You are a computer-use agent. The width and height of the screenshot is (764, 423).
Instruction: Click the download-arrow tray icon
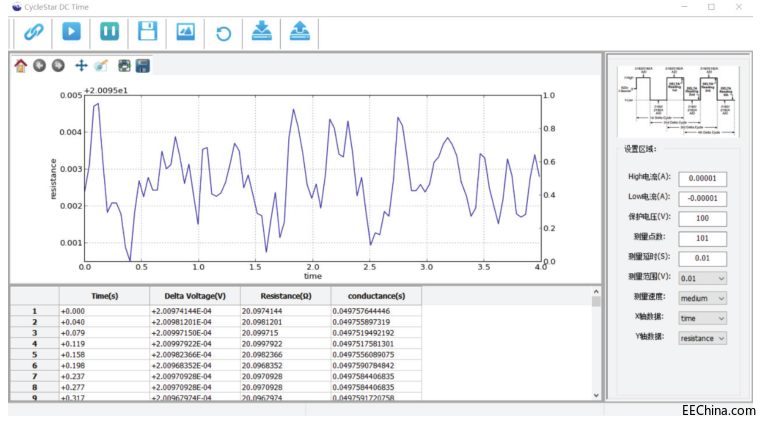coord(262,31)
